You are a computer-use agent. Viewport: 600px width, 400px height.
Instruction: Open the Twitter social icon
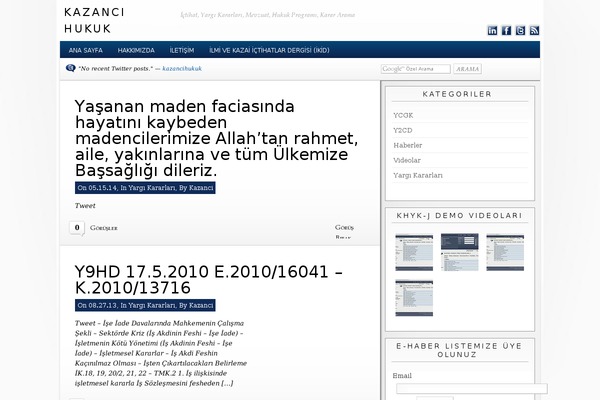point(520,31)
